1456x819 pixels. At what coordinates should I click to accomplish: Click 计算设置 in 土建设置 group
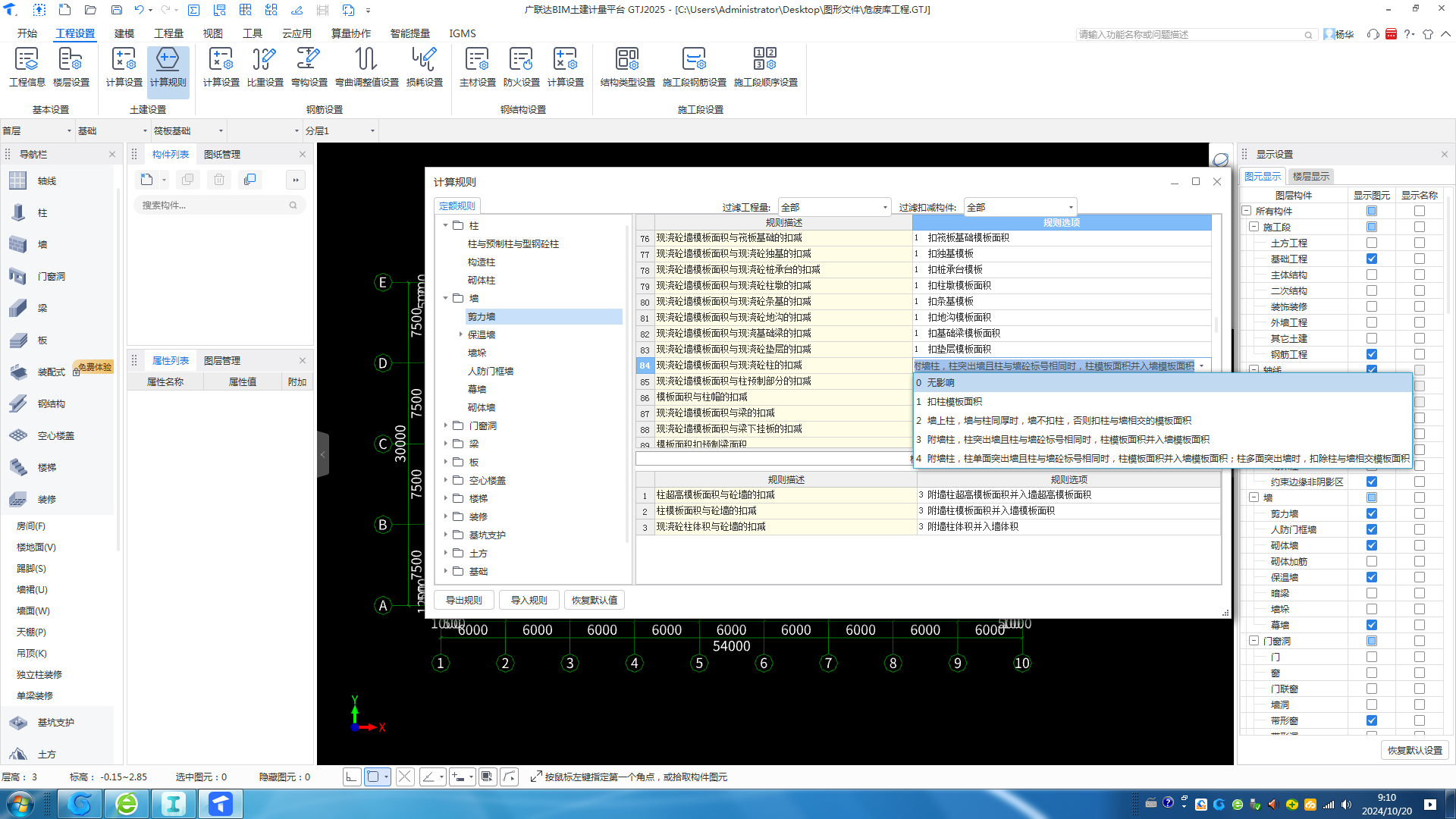(x=124, y=67)
